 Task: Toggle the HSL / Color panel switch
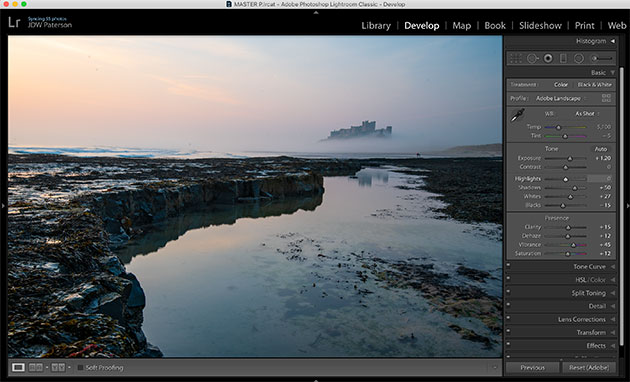coord(508,278)
